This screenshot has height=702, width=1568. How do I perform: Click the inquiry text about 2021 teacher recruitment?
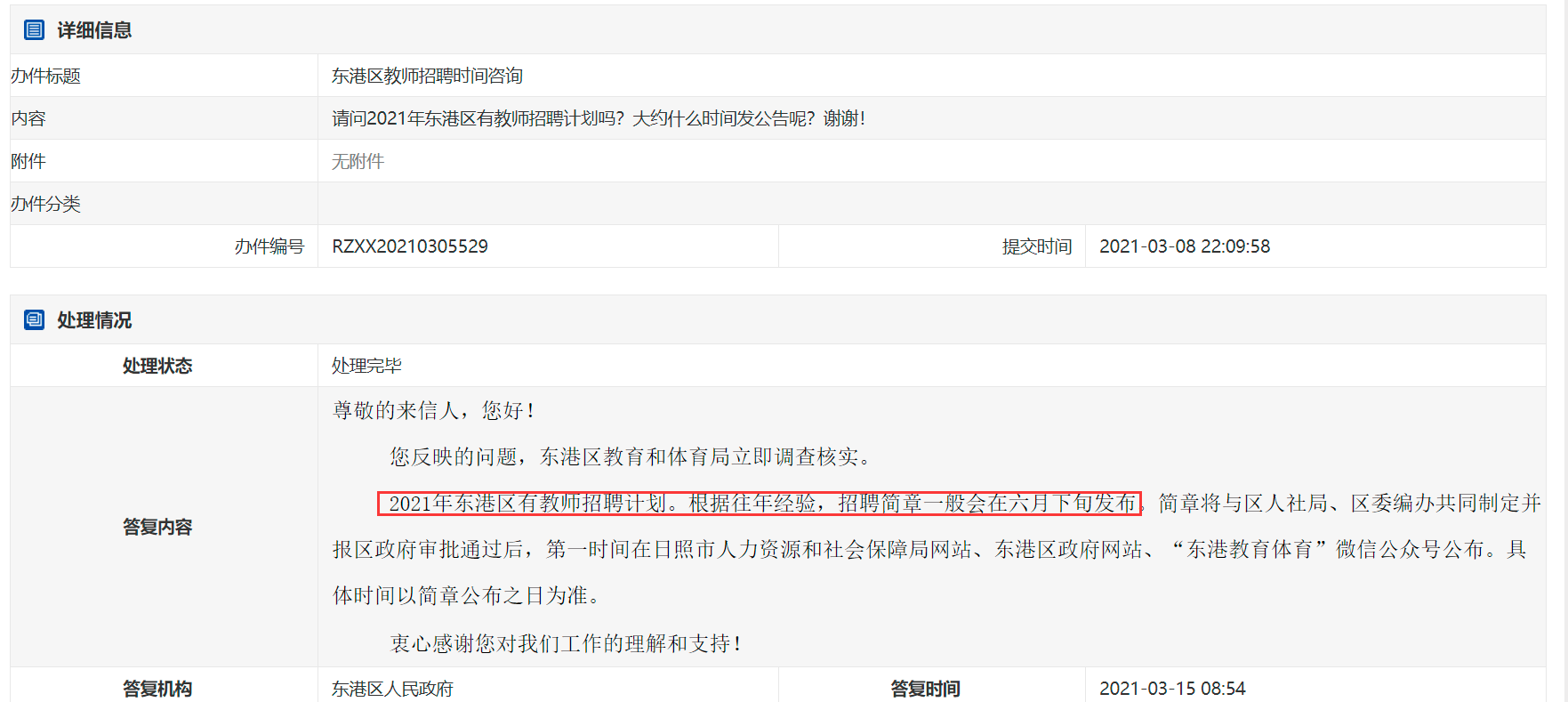598,119
